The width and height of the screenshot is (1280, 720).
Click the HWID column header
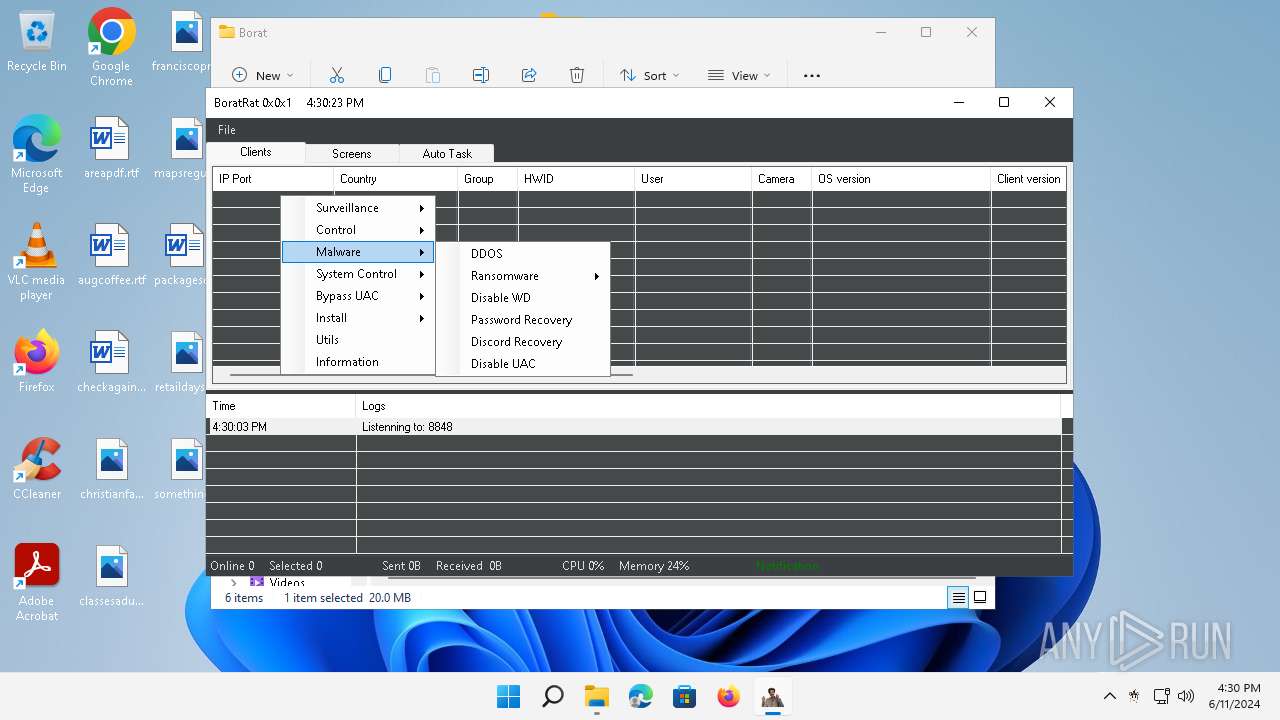576,179
